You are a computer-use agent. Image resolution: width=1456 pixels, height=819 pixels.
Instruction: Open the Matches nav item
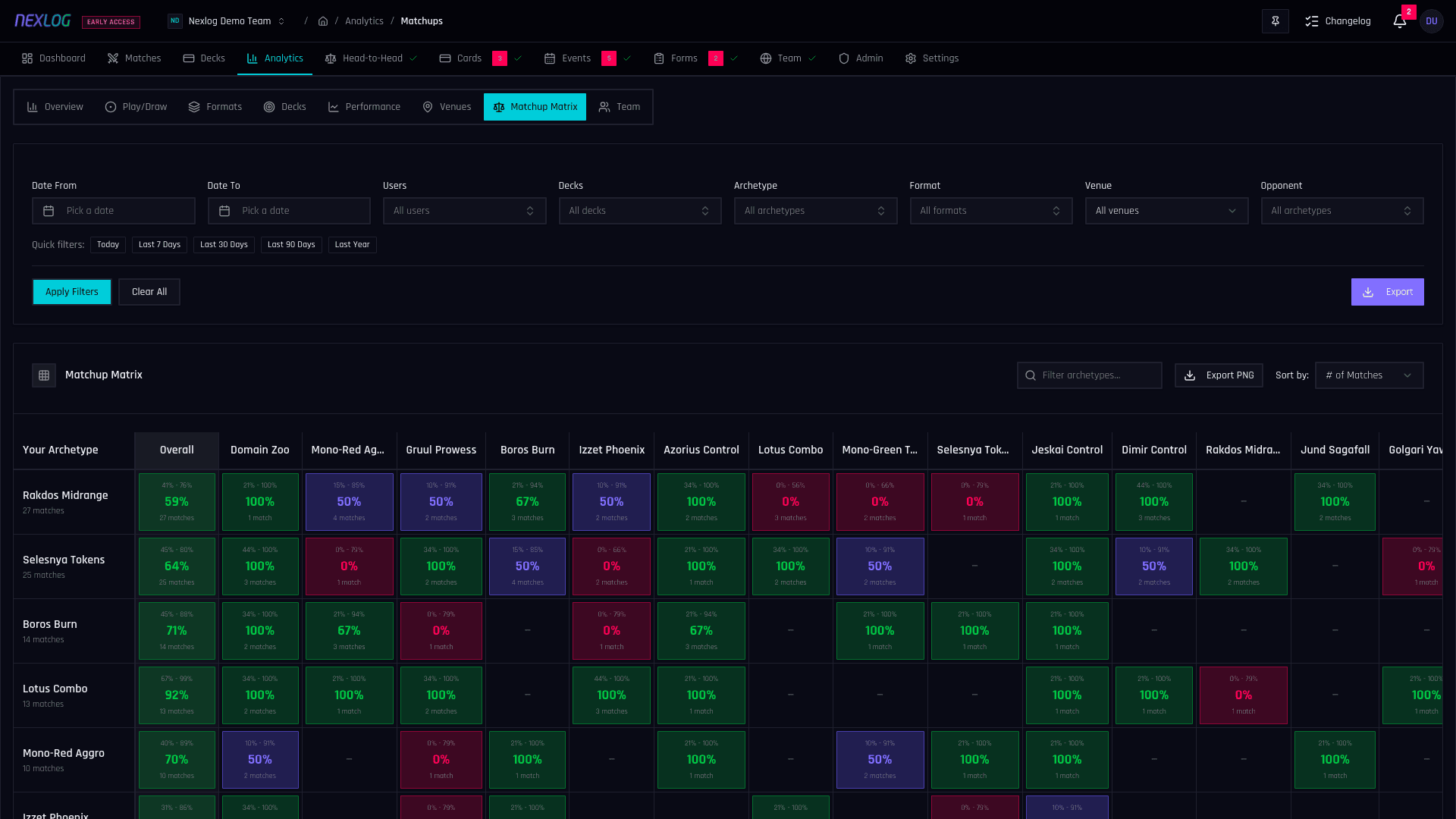[134, 58]
